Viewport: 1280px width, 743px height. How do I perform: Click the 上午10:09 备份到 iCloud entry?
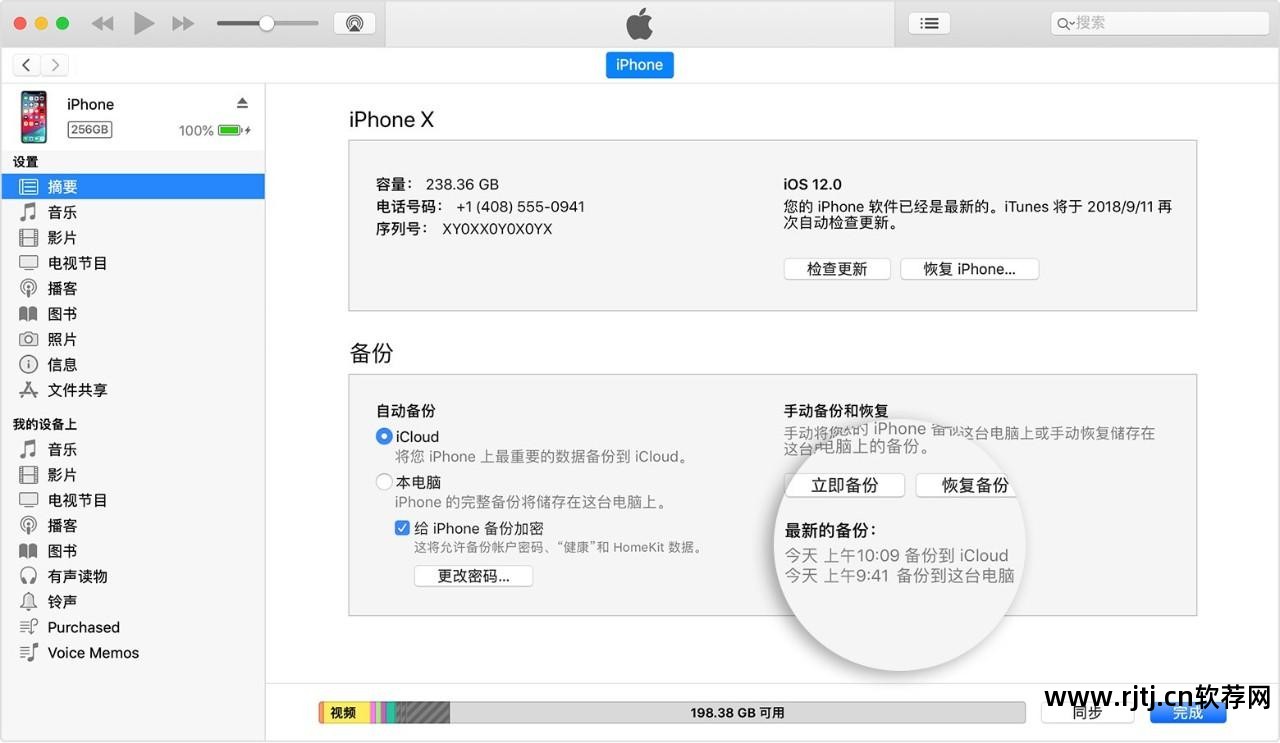(x=896, y=555)
